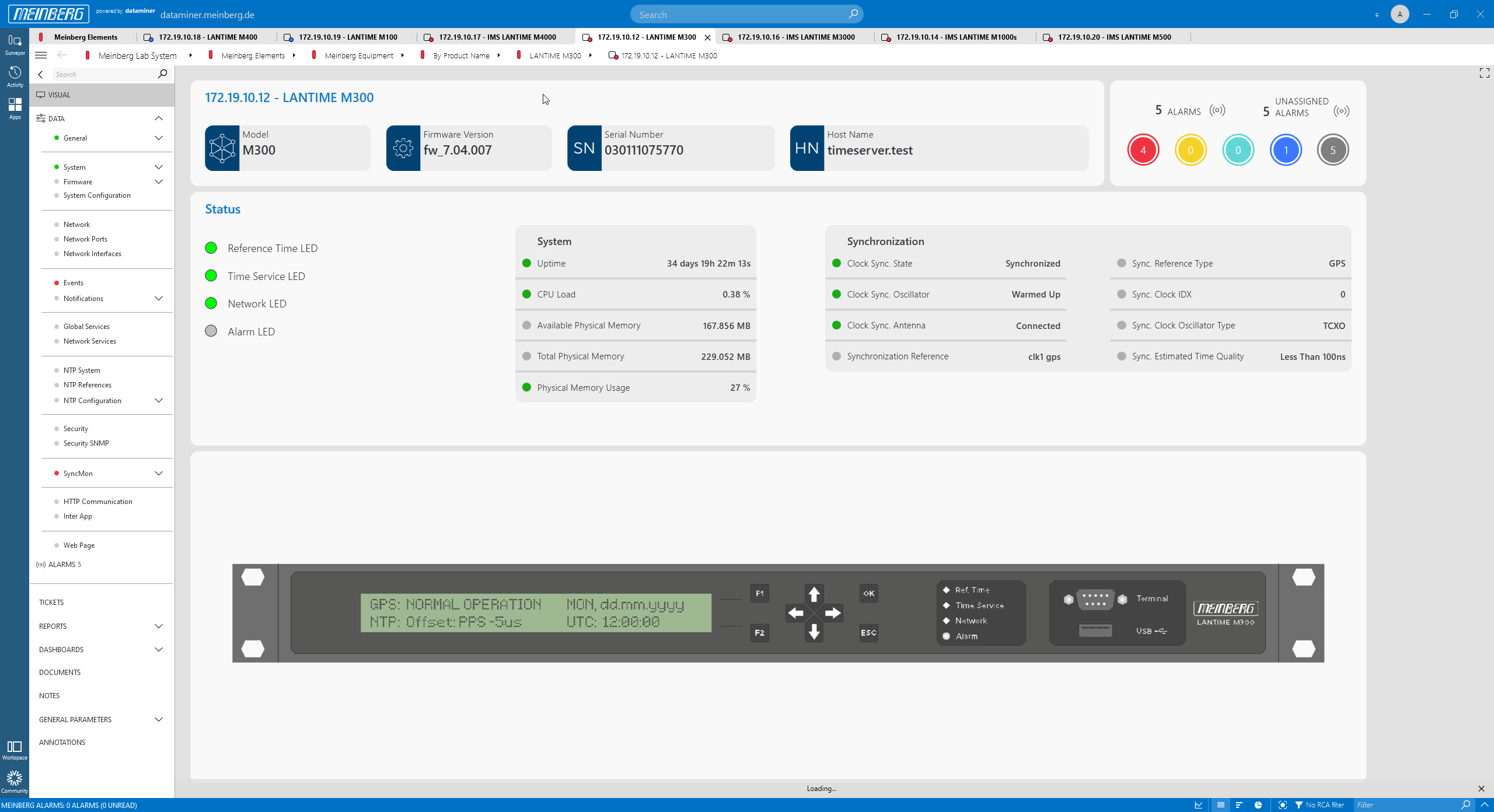Click the hamburger menu icon in breadcrumb bar
Image resolution: width=1494 pixels, height=812 pixels.
(41, 55)
